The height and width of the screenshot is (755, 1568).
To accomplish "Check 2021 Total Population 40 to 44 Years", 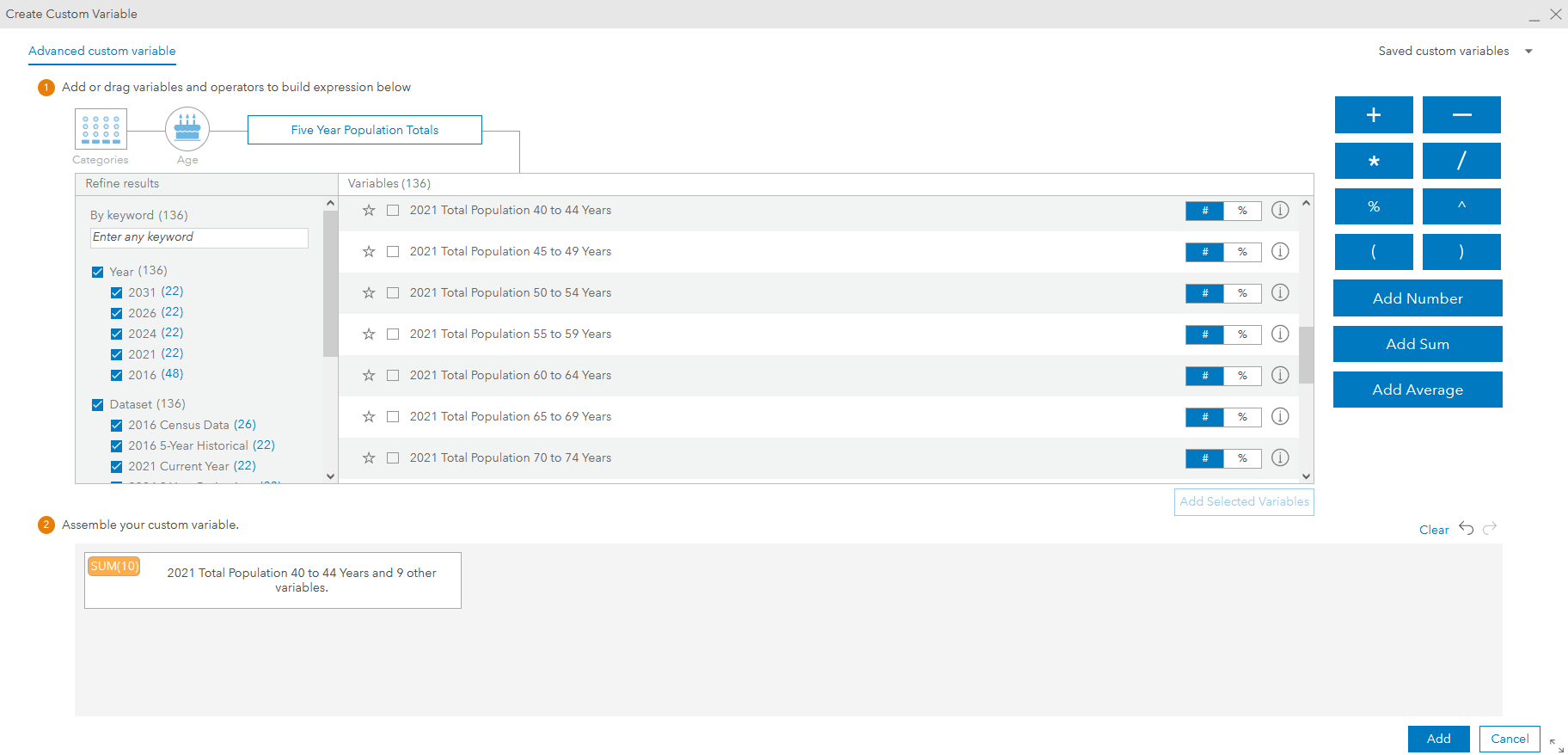I will click(x=393, y=211).
